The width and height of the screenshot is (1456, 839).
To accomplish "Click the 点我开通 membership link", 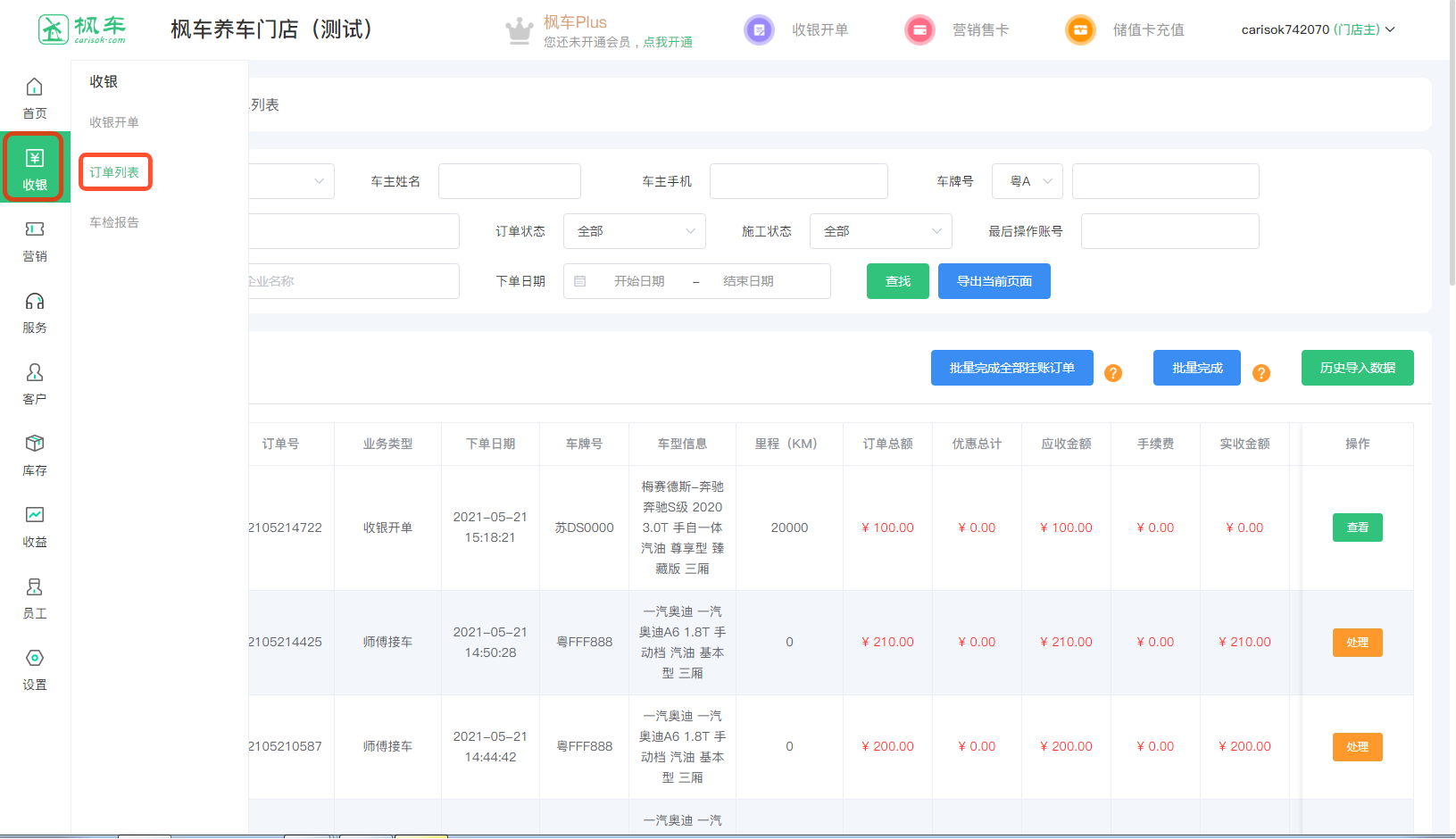I will pos(668,42).
